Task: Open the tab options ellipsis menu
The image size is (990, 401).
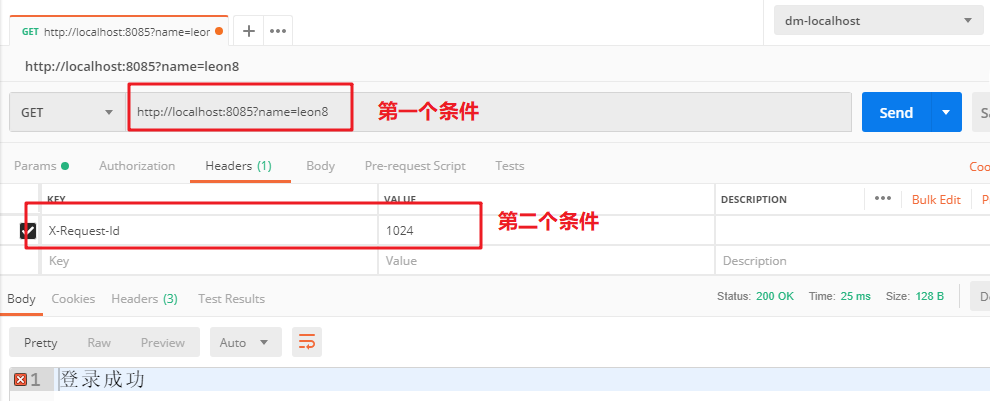Action: tap(278, 31)
